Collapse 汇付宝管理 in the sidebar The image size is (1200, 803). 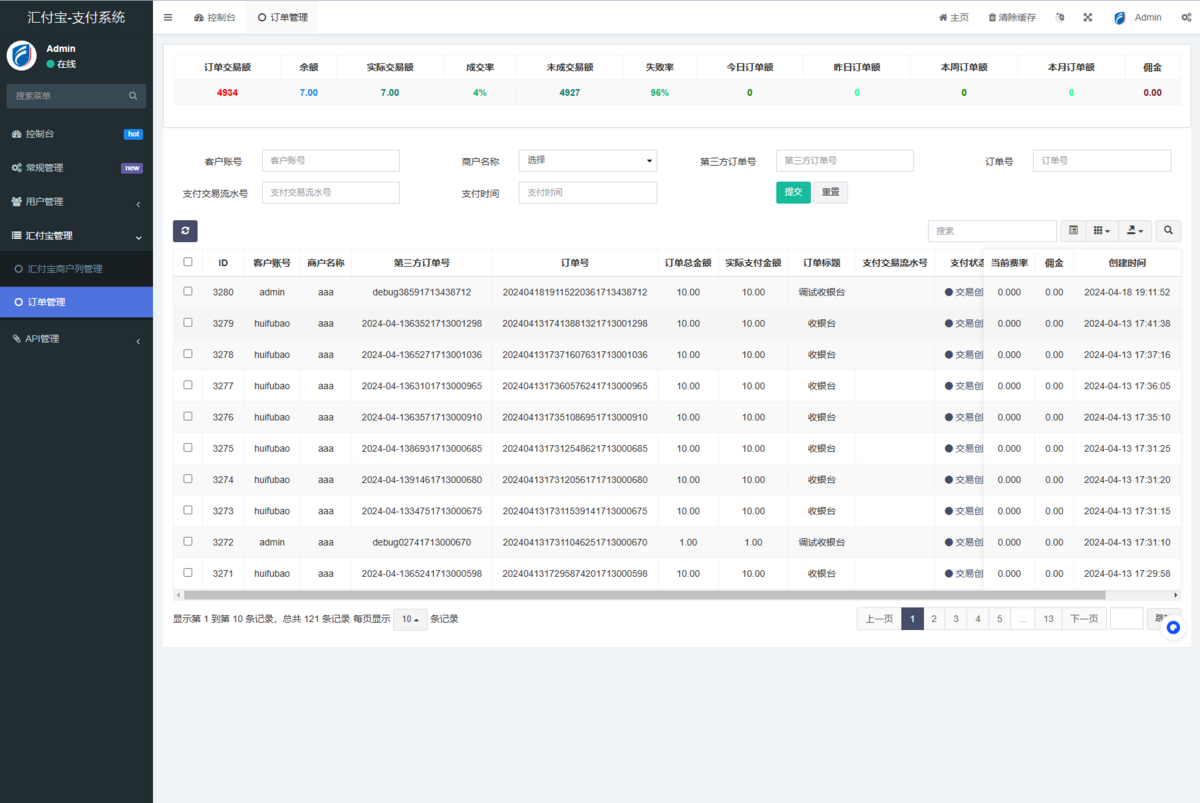tap(76, 236)
